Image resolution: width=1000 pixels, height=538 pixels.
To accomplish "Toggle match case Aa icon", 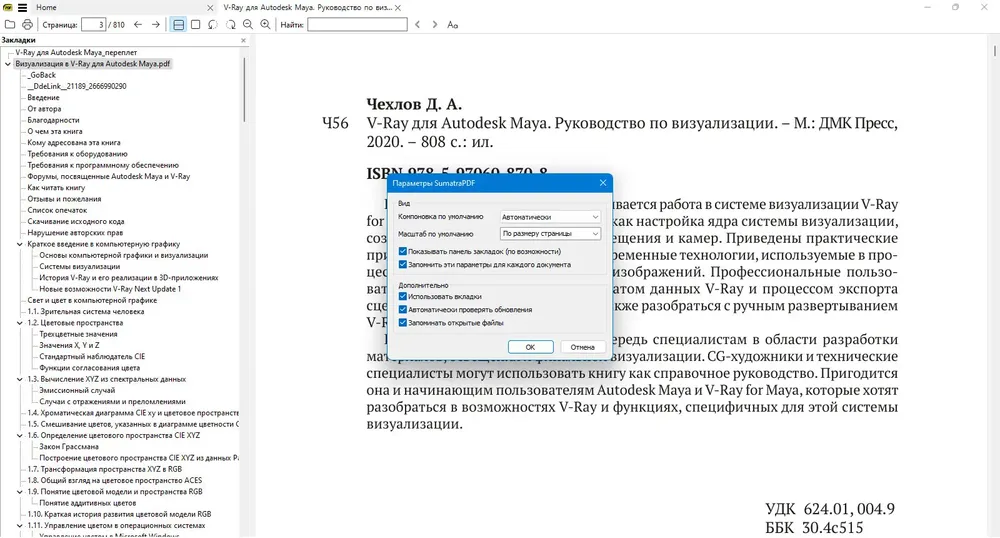I will 452,24.
